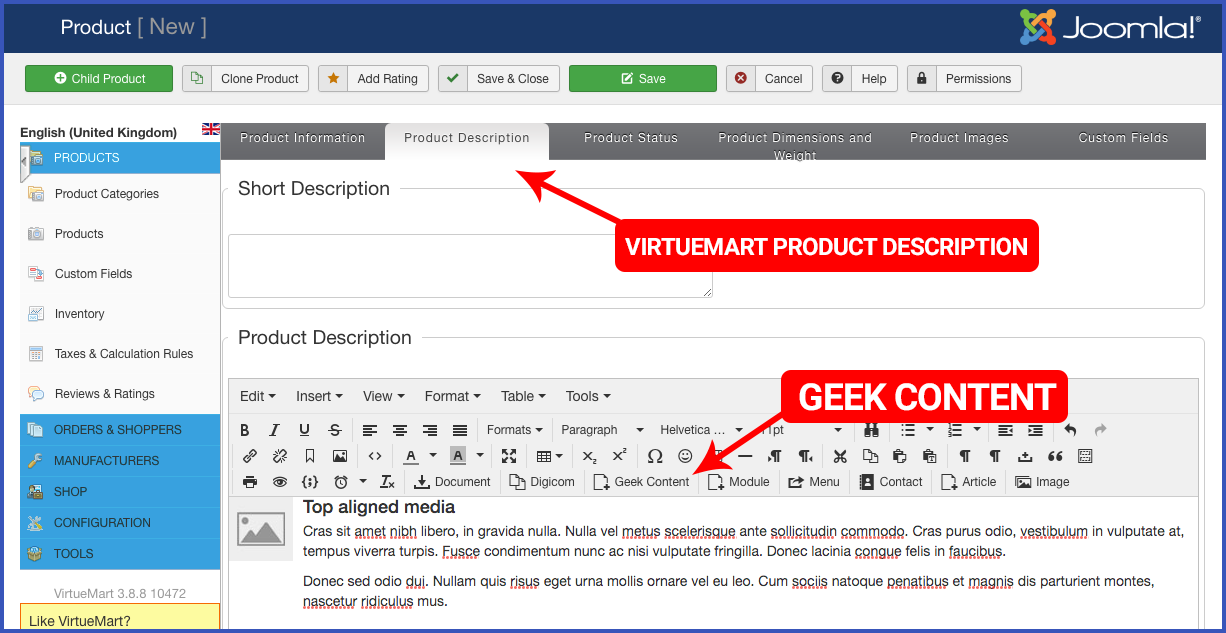
Task: Open the table insert dropdown
Action: click(549, 456)
